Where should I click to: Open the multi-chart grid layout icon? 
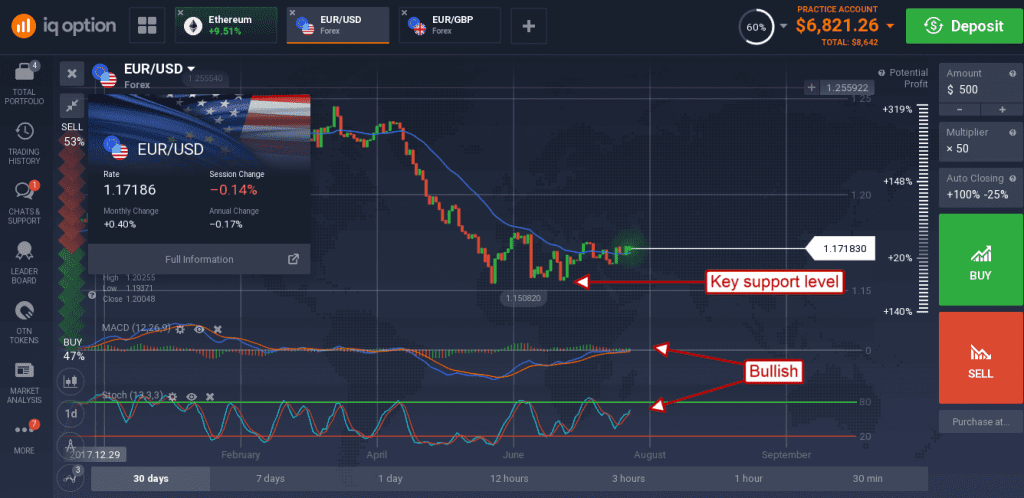click(x=147, y=26)
